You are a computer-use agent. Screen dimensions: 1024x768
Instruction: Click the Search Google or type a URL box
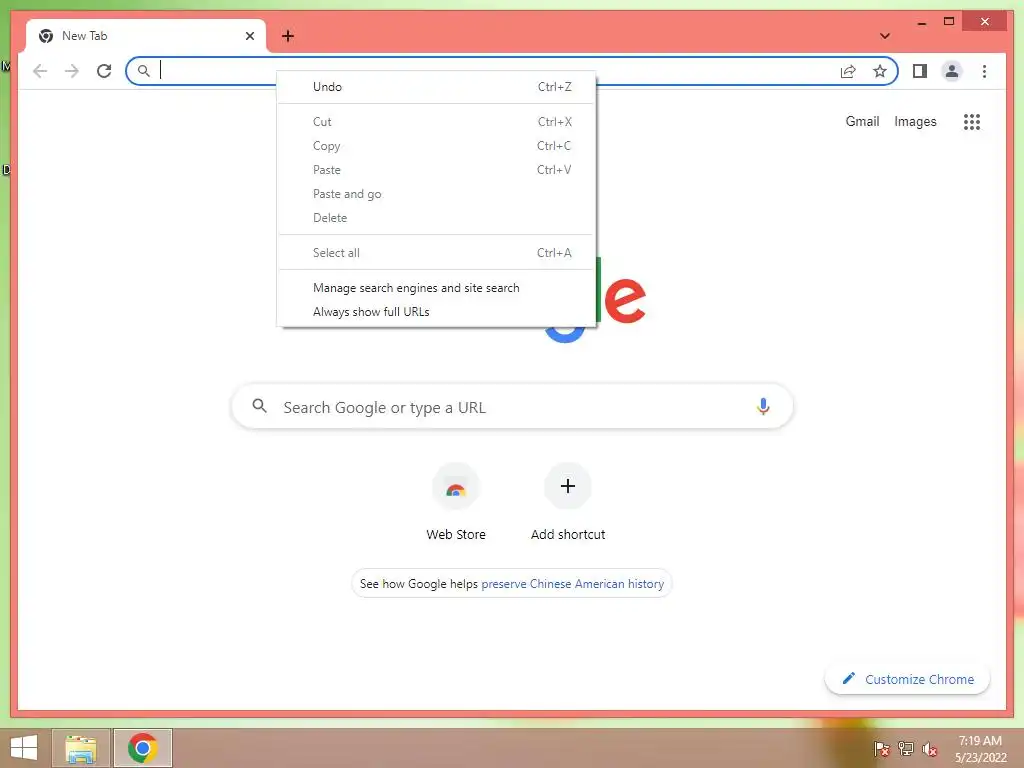point(512,406)
